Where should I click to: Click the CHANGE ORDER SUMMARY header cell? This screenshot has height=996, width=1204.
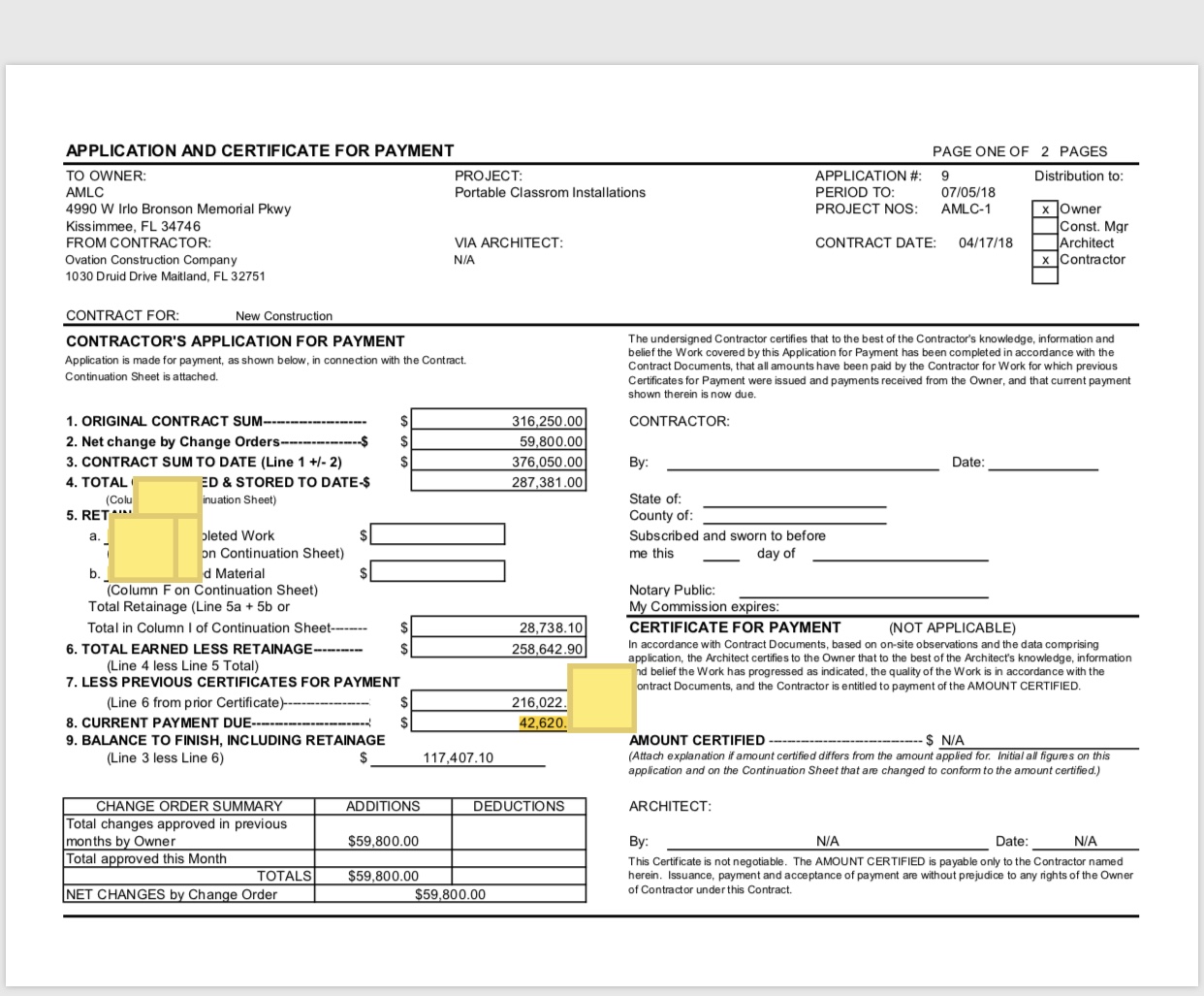(x=189, y=806)
